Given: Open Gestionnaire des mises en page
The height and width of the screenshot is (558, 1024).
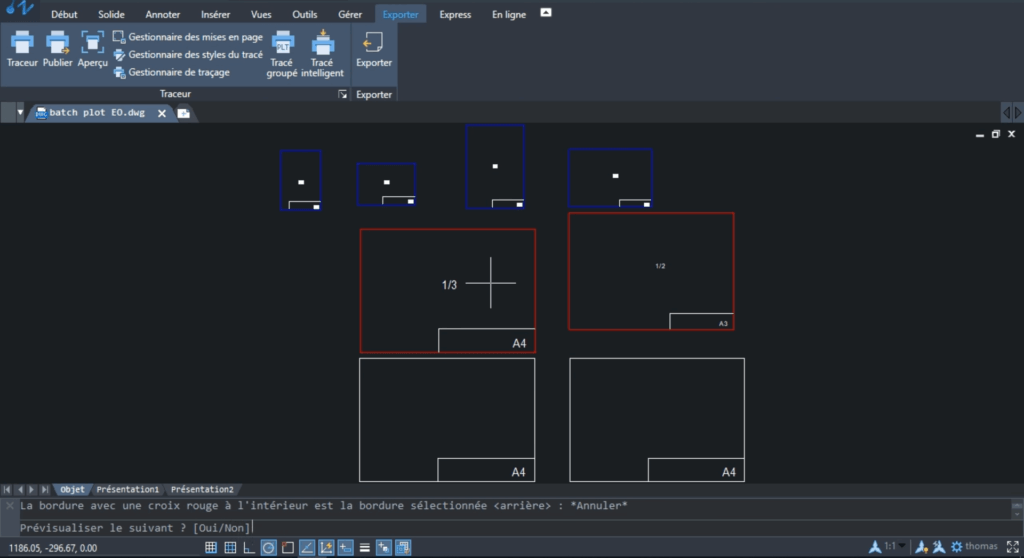Looking at the screenshot, I should 188,37.
